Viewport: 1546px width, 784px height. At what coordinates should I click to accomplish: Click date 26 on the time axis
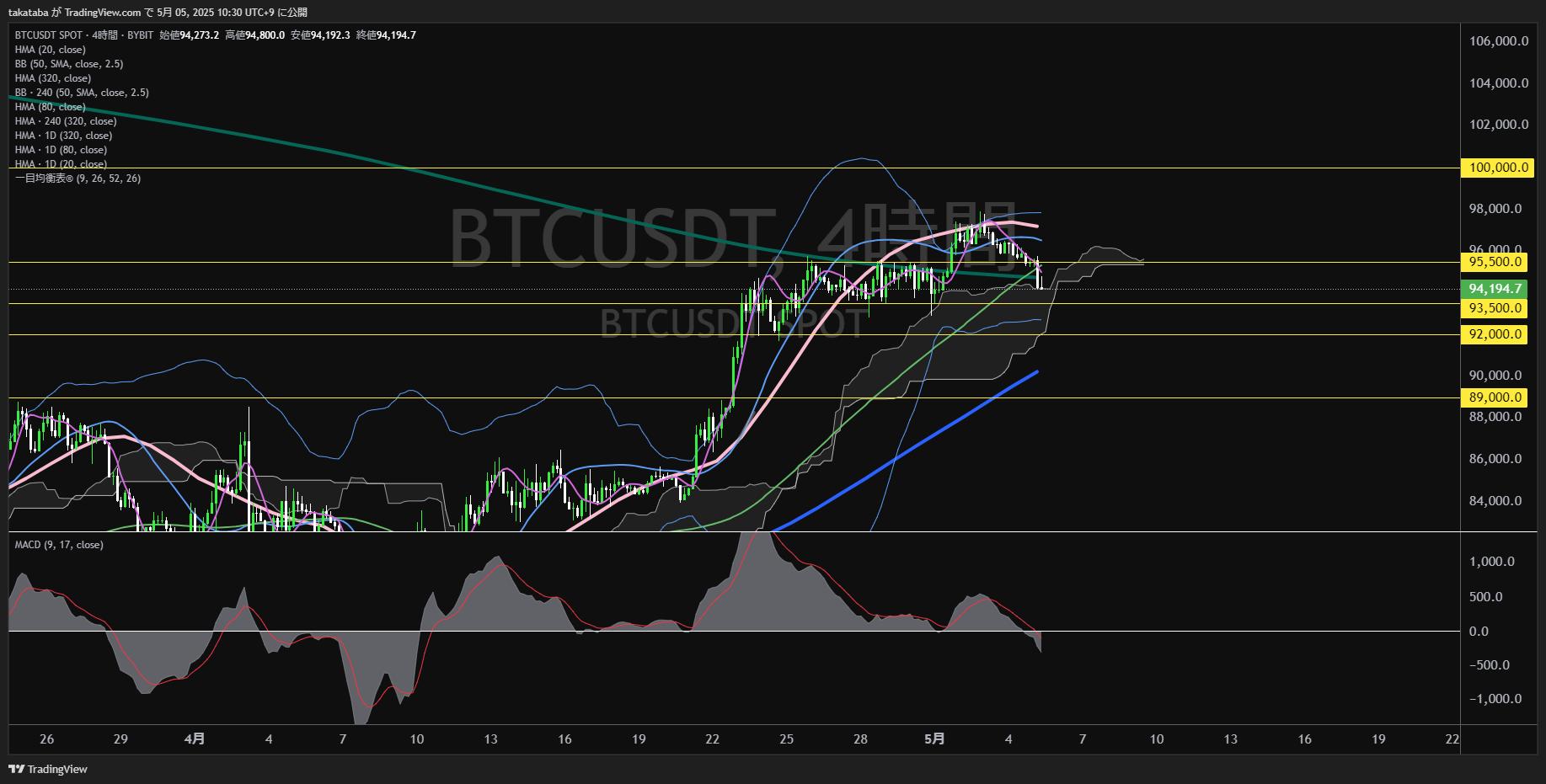(47, 739)
